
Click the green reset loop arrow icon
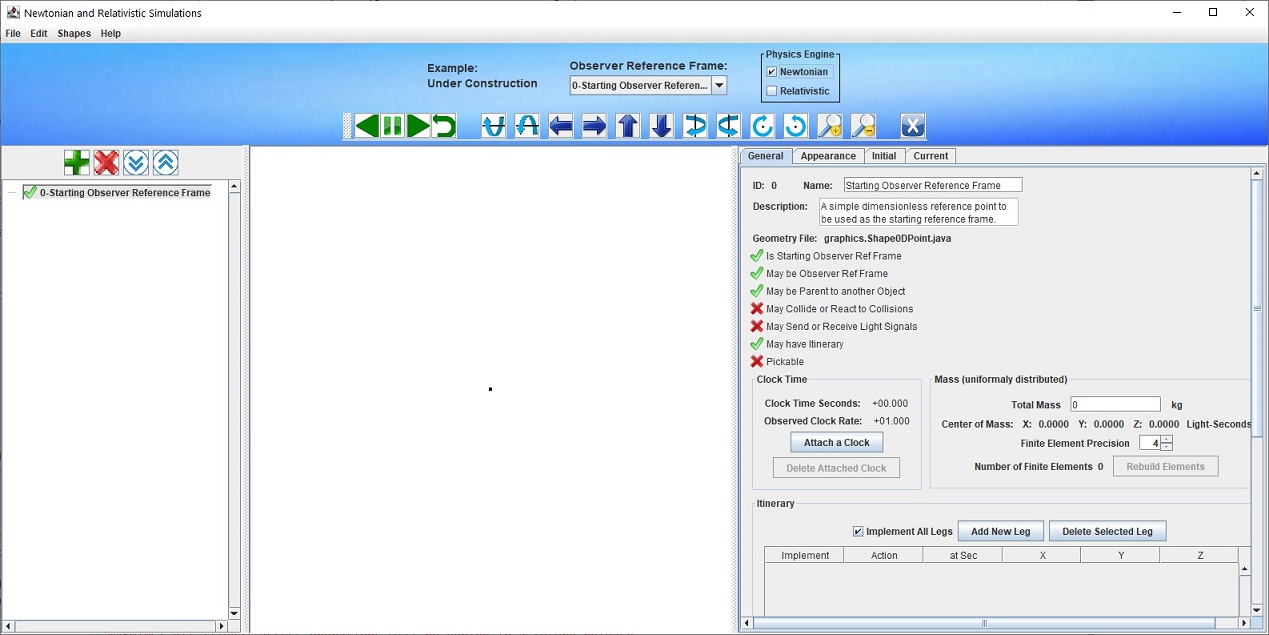444,126
